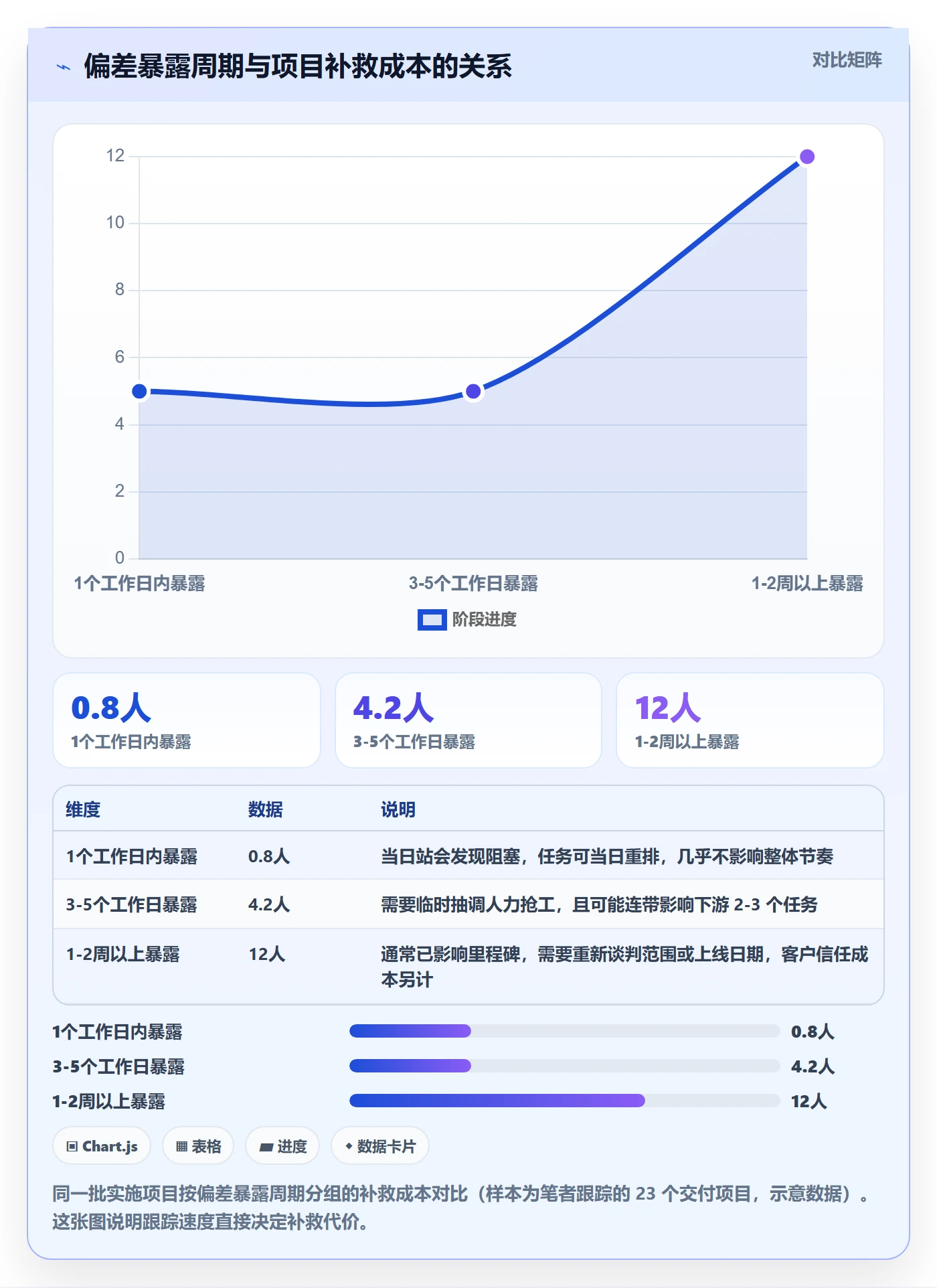
Task: Open the 0.8人 data card
Action: (187, 720)
